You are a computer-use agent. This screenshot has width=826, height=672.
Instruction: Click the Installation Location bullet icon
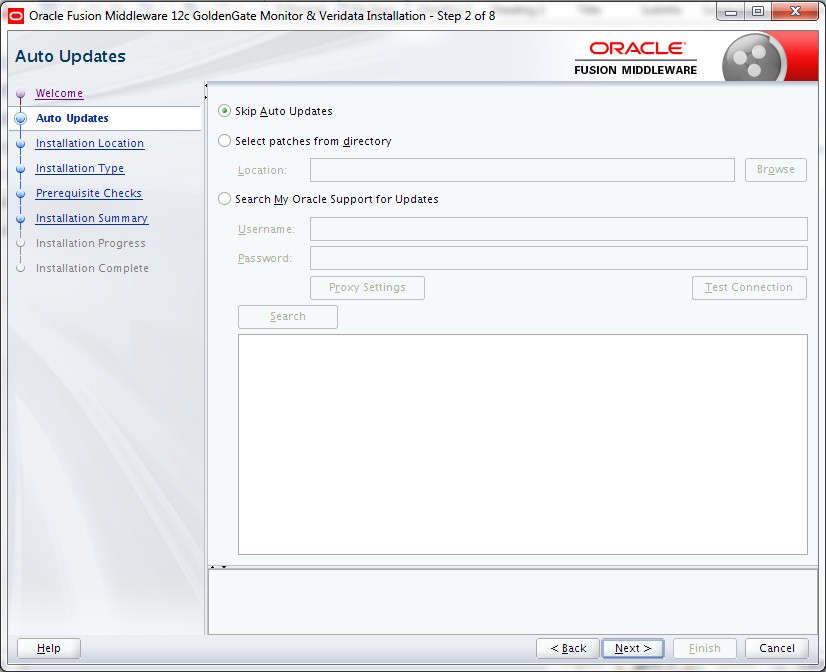coord(21,144)
